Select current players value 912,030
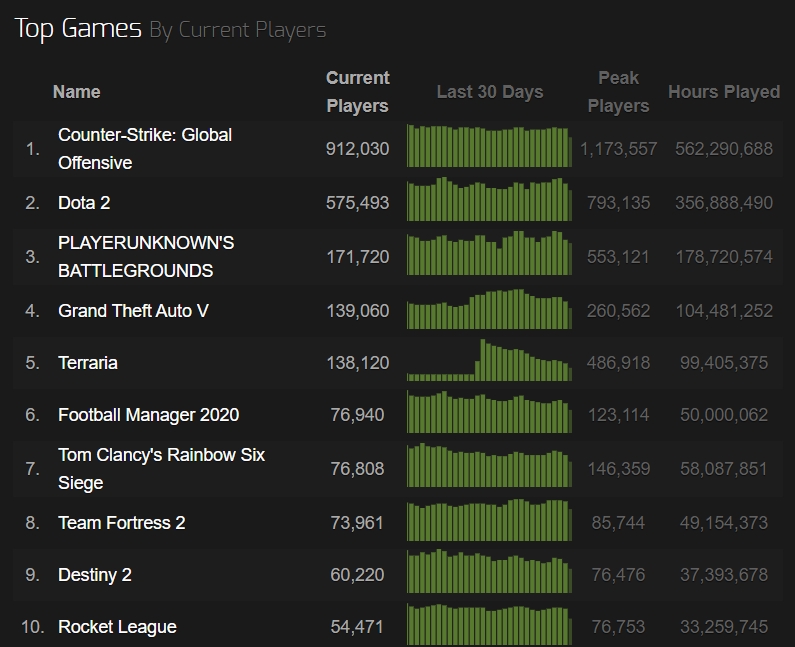The width and height of the screenshot is (795, 647). point(357,149)
